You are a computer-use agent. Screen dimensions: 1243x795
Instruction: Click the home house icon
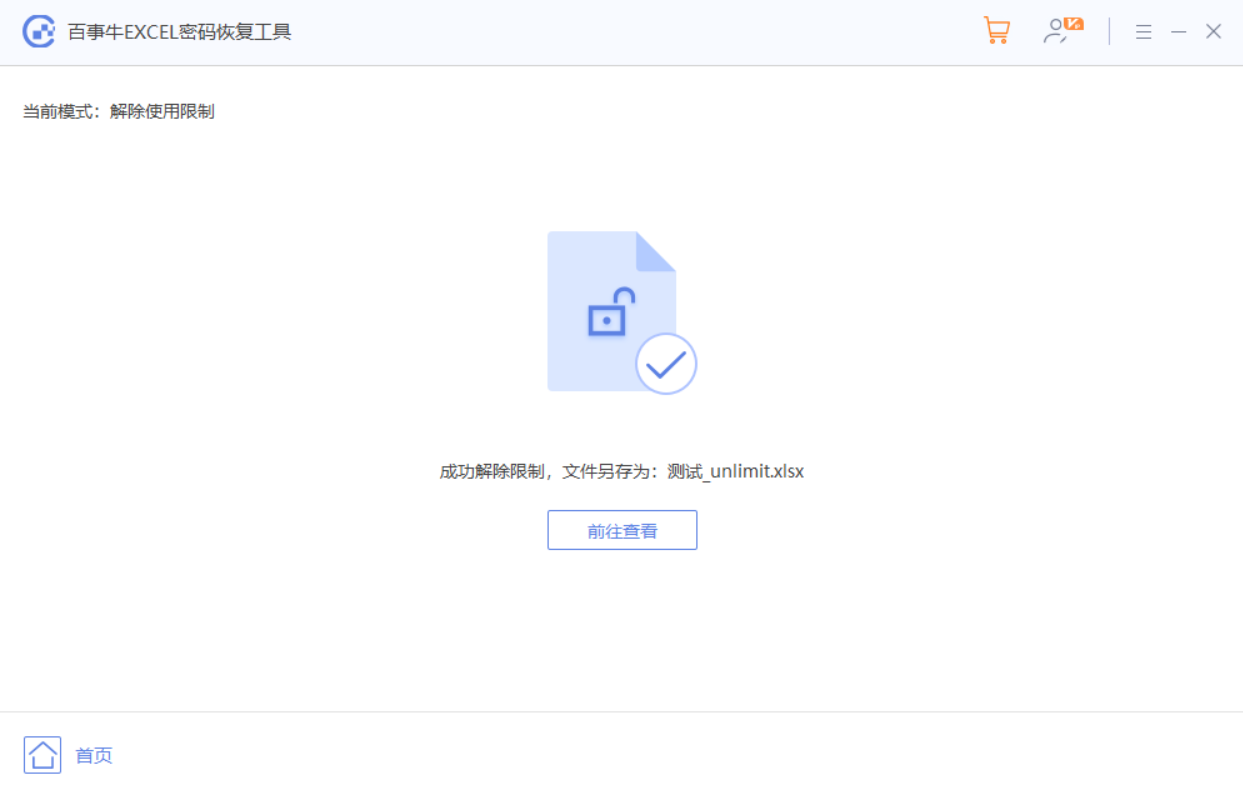click(x=43, y=755)
